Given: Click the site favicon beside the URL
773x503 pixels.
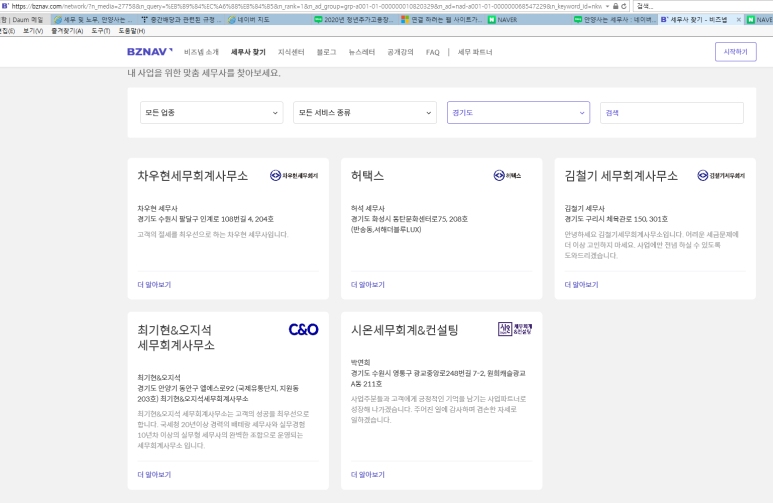Looking at the screenshot, I should pyautogui.click(x=5, y=6).
